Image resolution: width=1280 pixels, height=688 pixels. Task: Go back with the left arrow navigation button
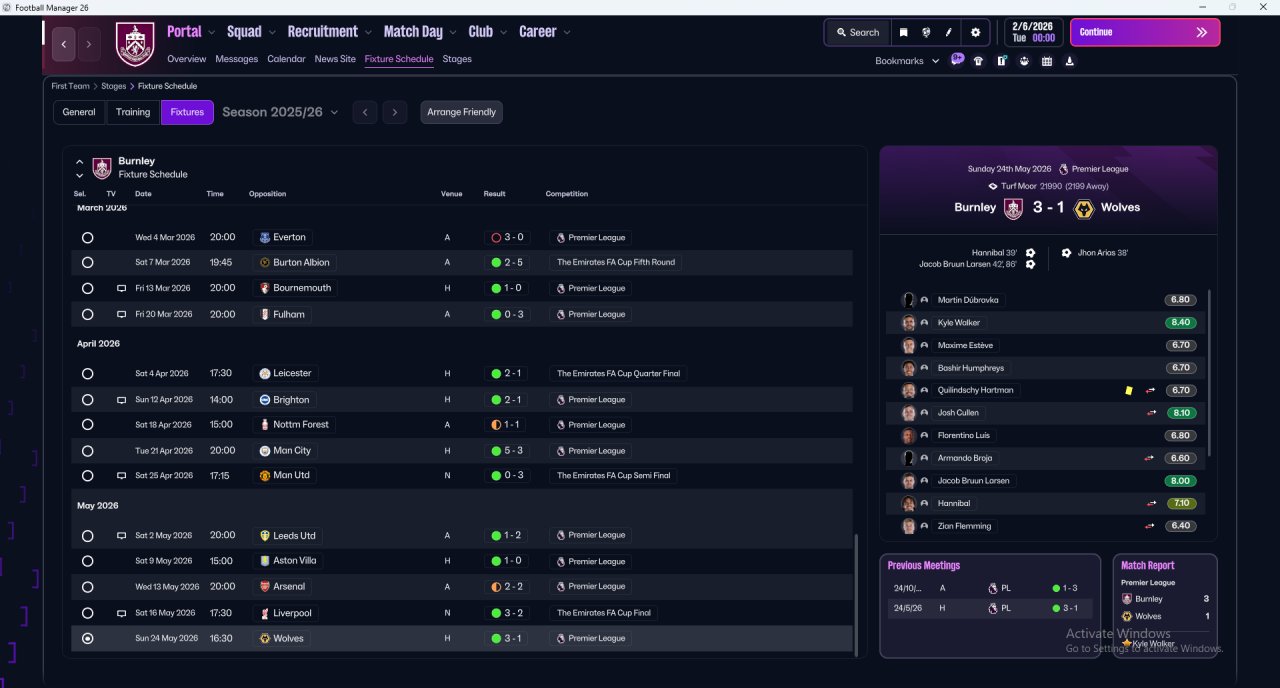65,44
